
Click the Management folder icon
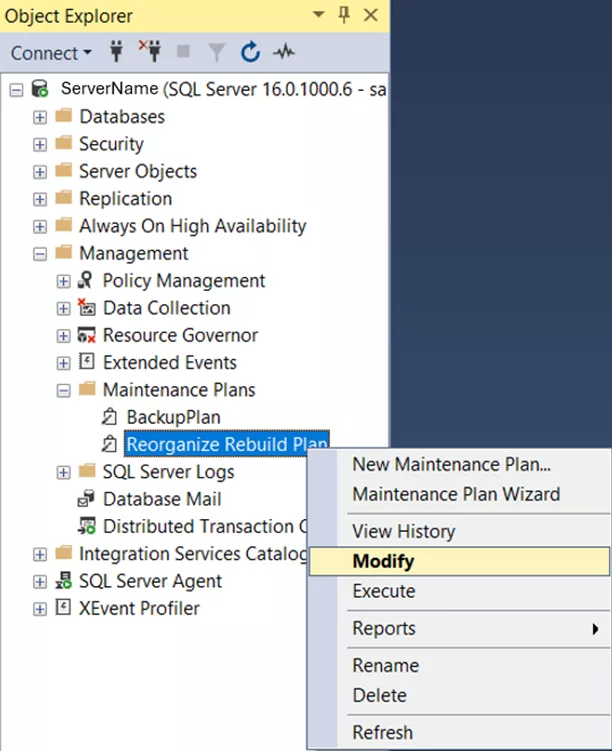pyautogui.click(x=64, y=252)
